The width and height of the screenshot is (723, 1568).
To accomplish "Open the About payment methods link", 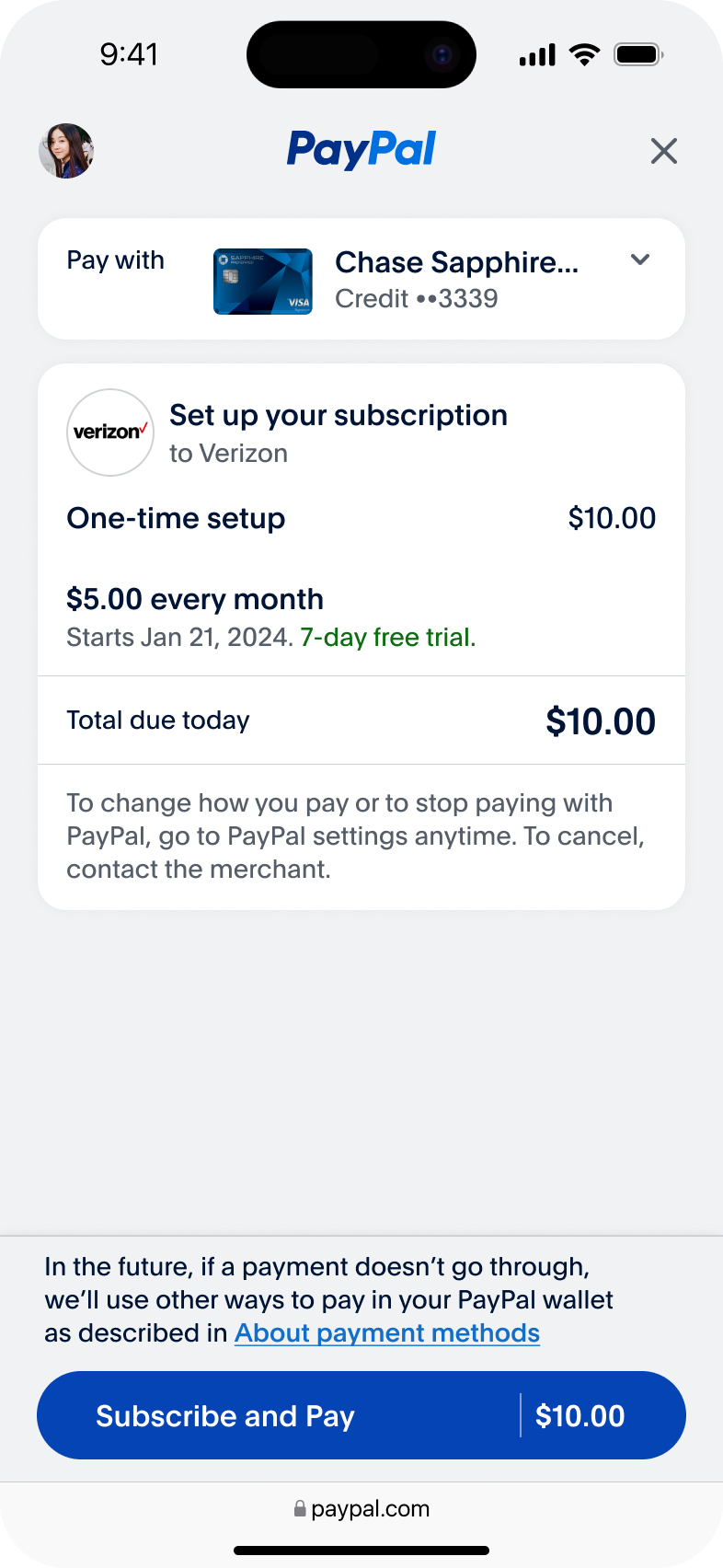I will pyautogui.click(x=387, y=1333).
